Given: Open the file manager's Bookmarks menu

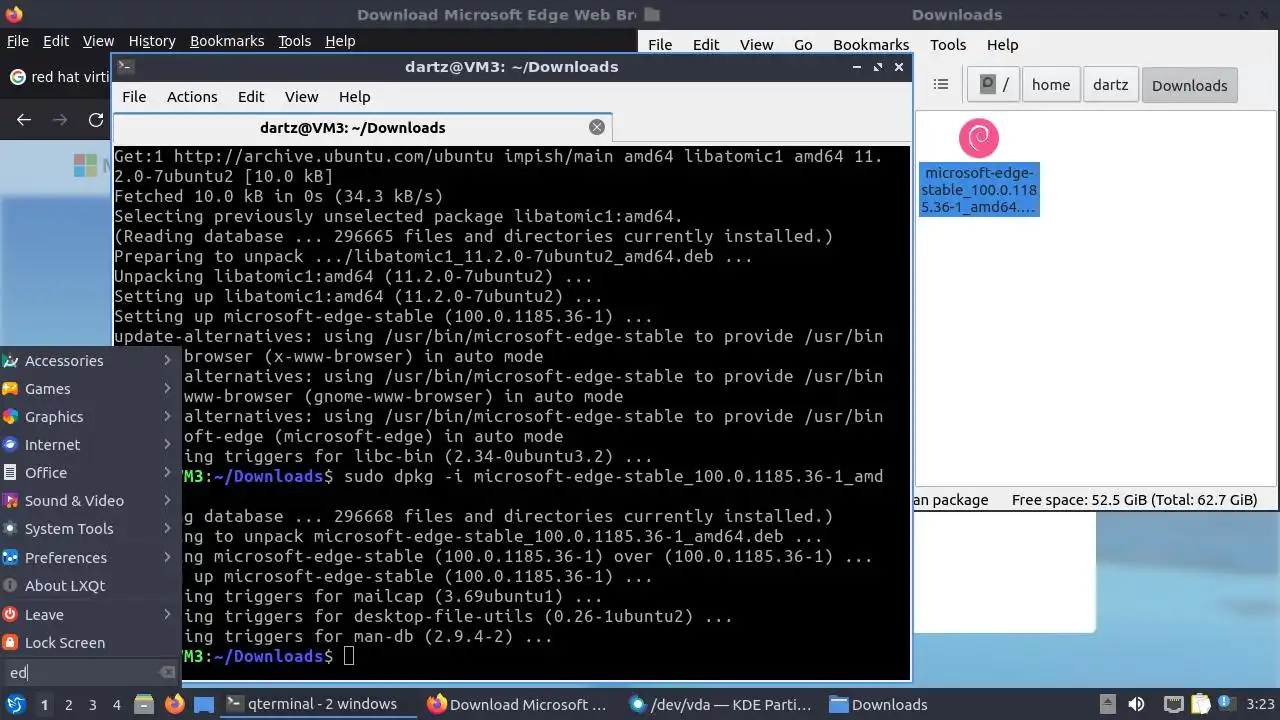Looking at the screenshot, I should coord(871,45).
